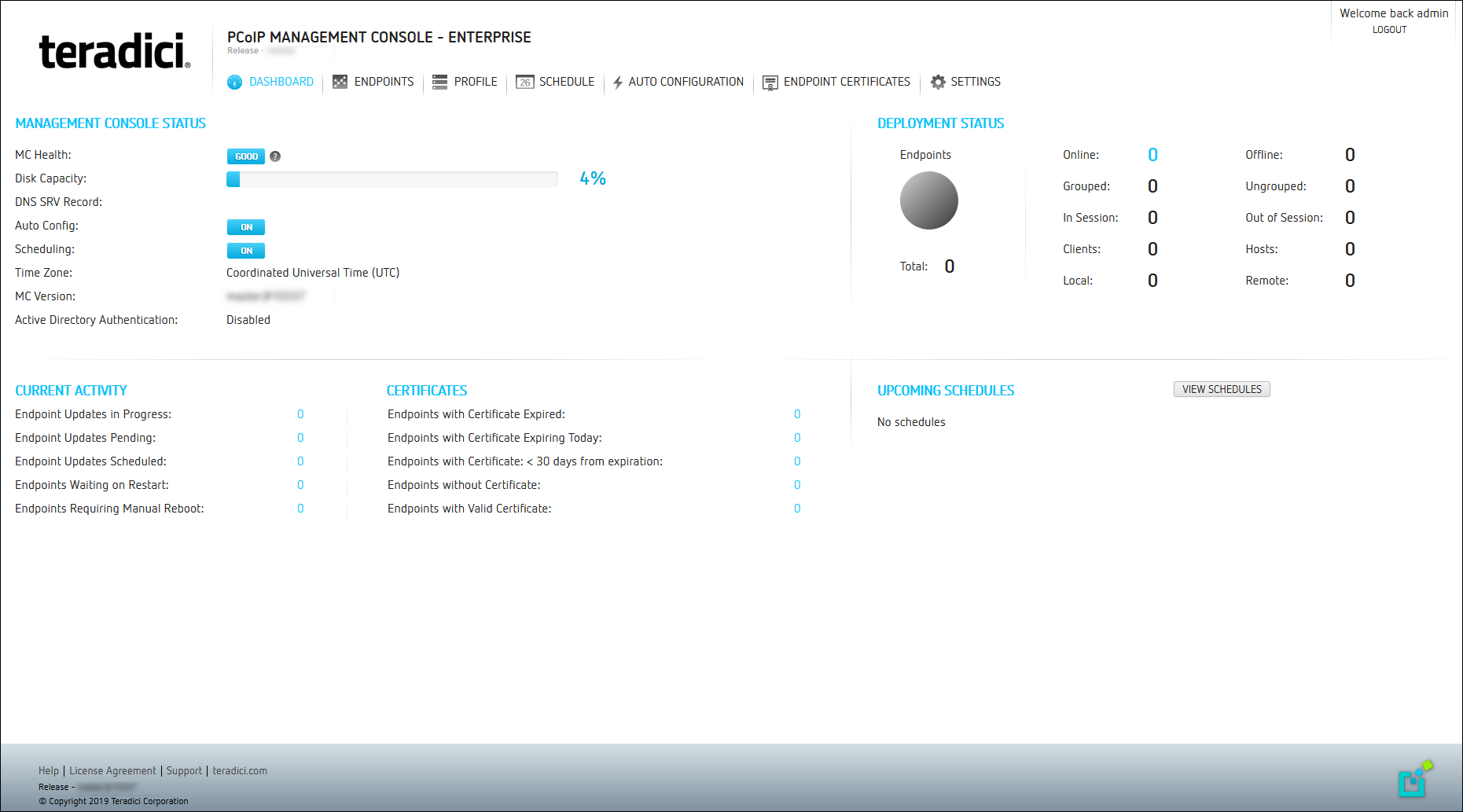The image size is (1463, 812).
Task: Click the 4% disk capacity value
Action: coord(593,178)
